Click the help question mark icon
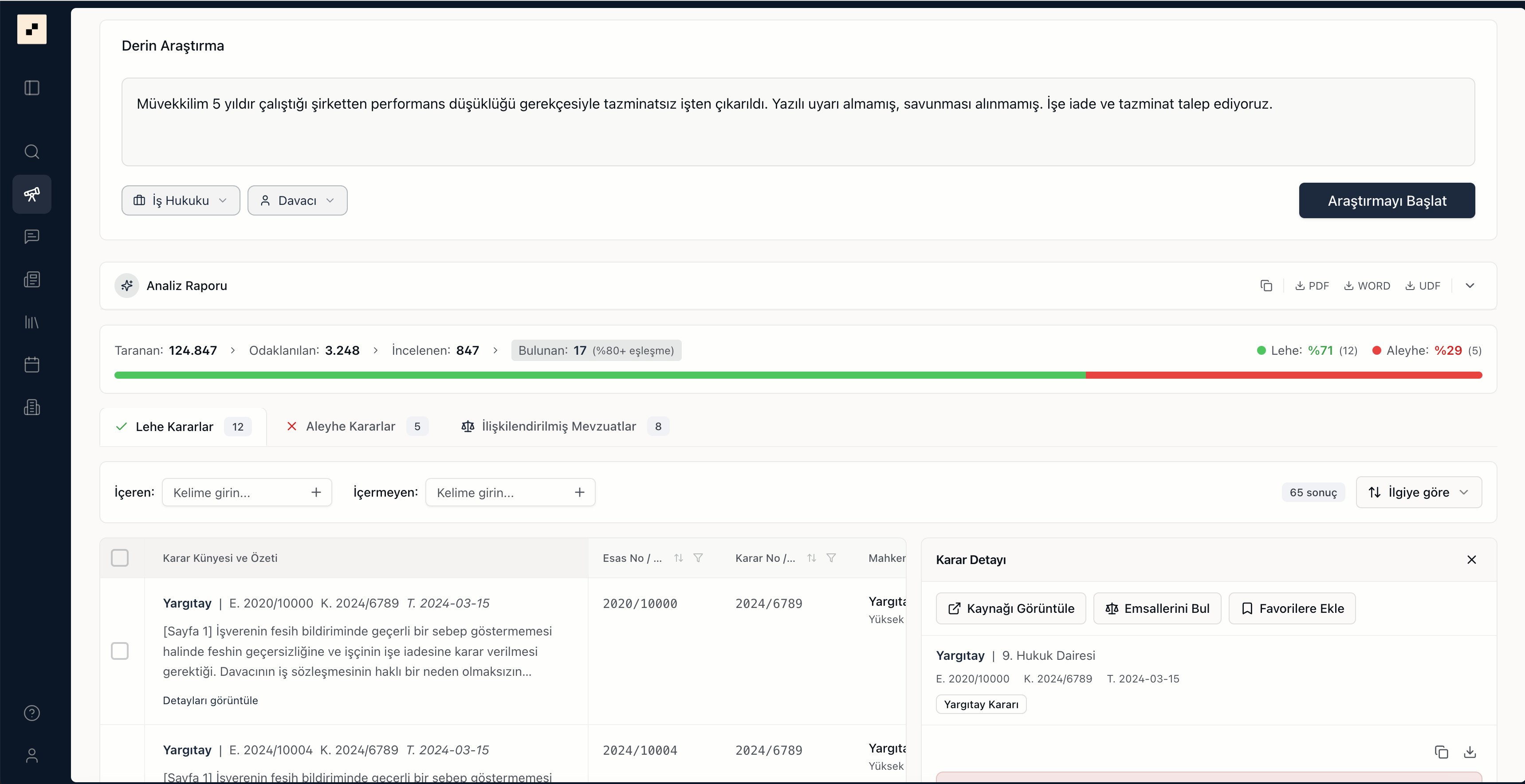The width and height of the screenshot is (1525, 784). coord(32,713)
